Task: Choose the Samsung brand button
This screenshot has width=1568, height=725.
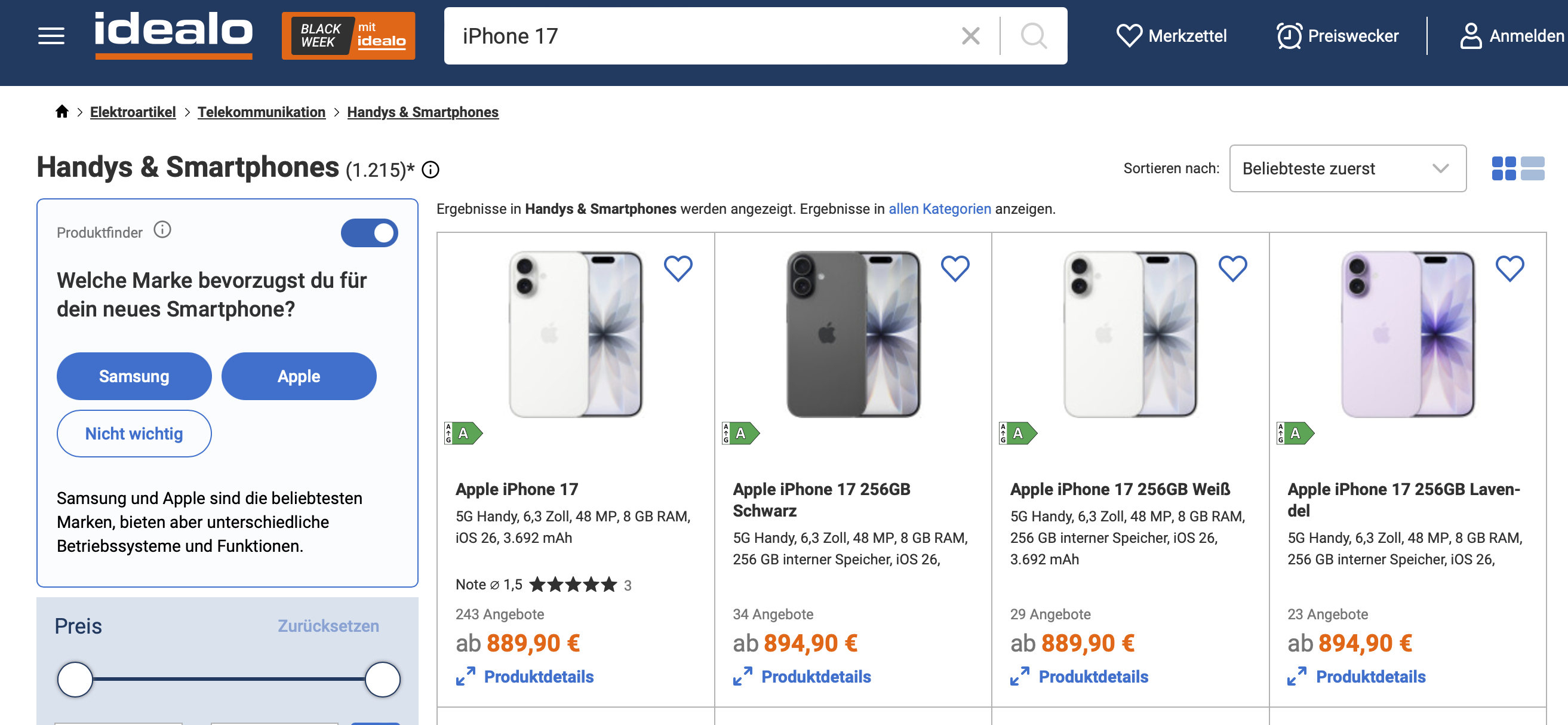Action: [x=134, y=376]
